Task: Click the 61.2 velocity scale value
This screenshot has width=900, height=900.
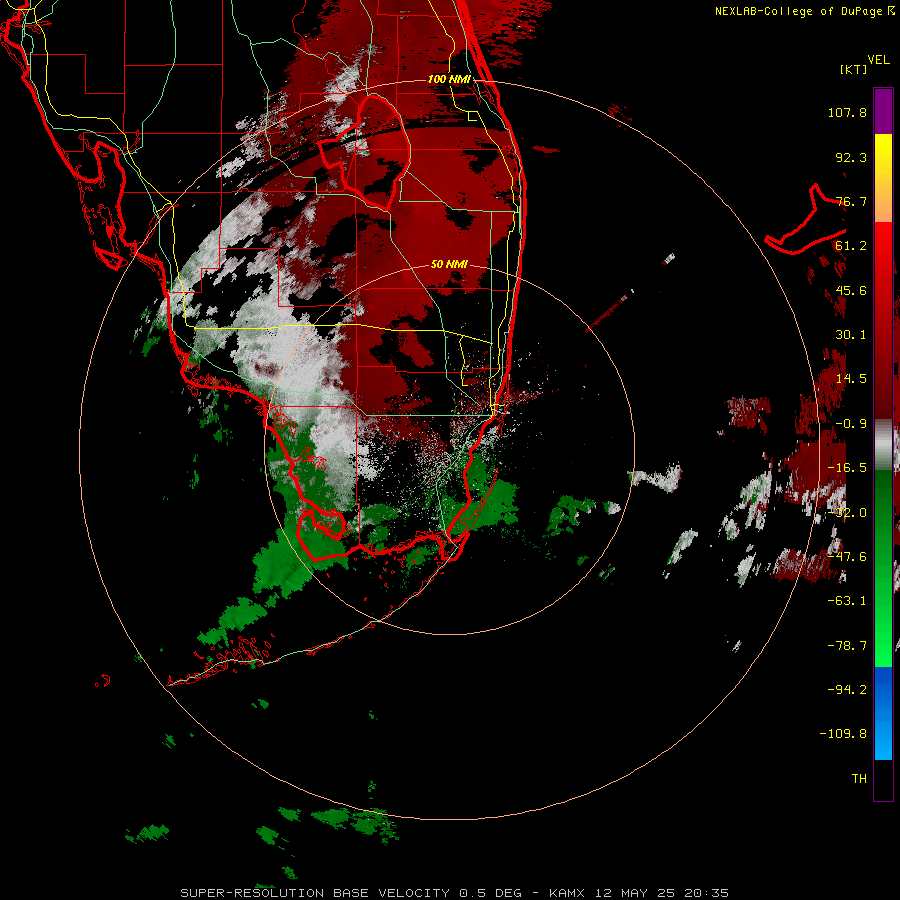Action: [851, 246]
